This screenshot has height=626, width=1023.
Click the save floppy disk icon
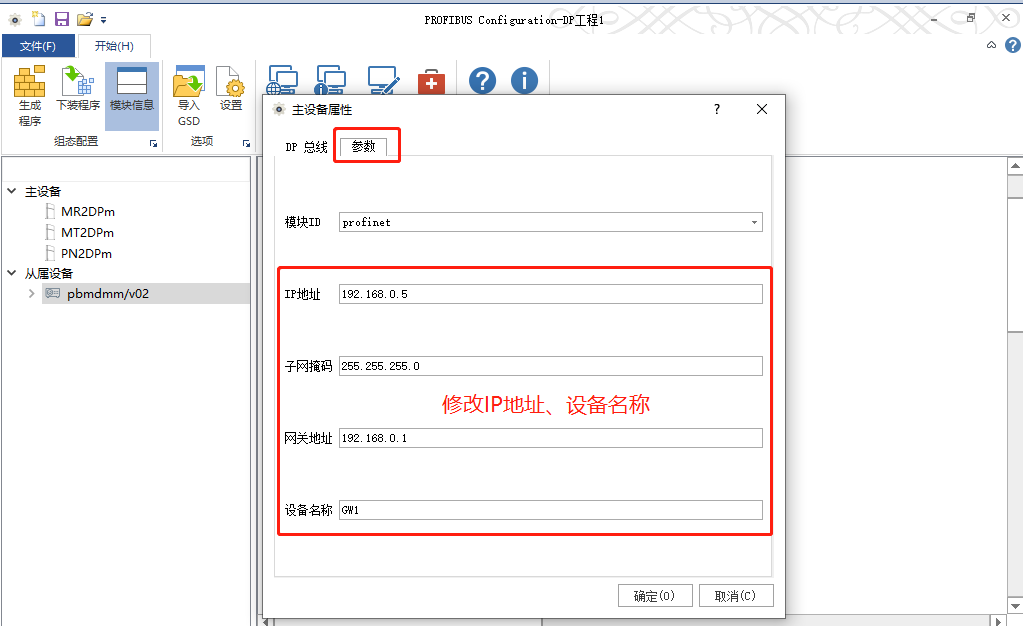coord(61,20)
